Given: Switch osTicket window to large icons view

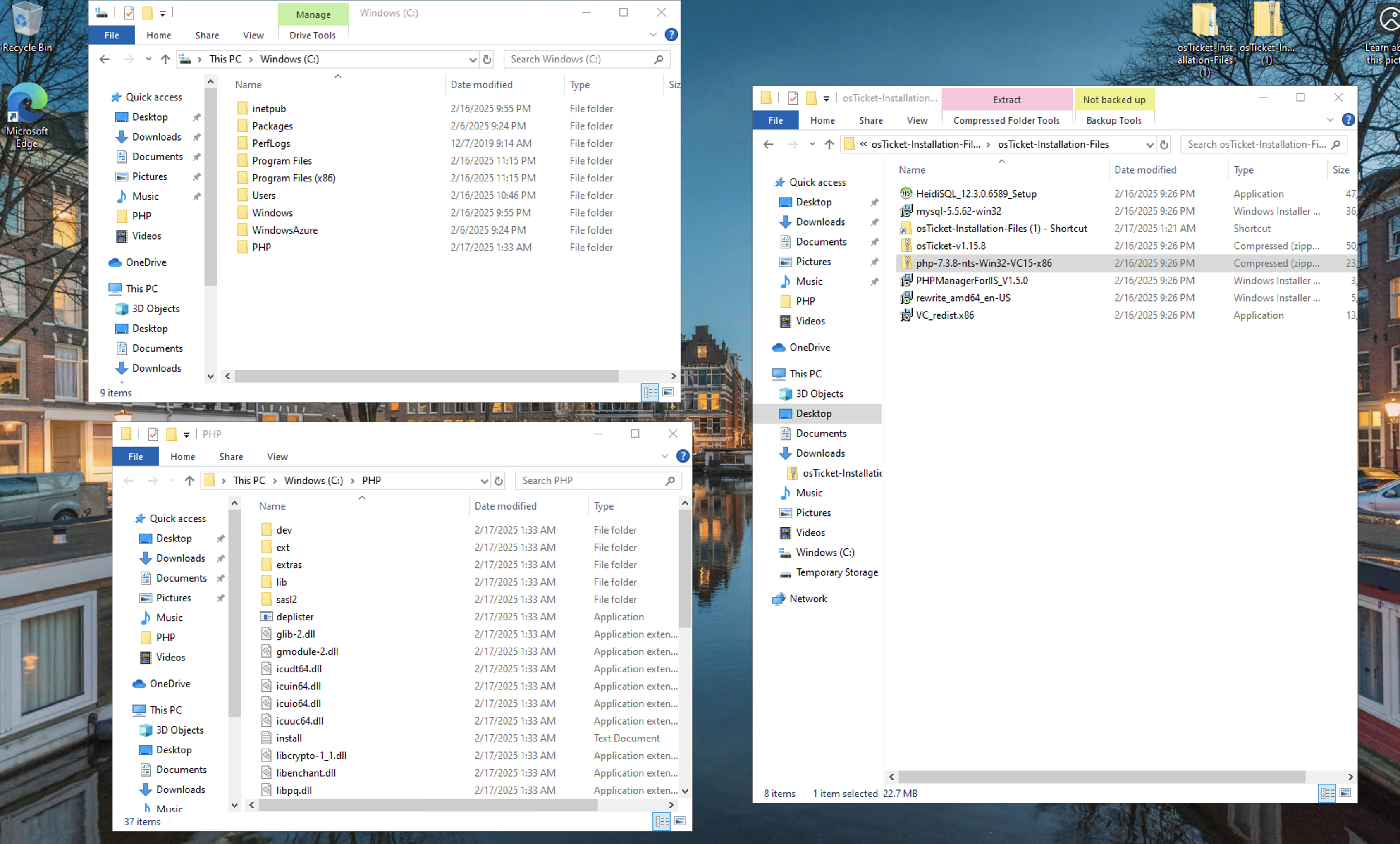Looking at the screenshot, I should (1345, 793).
